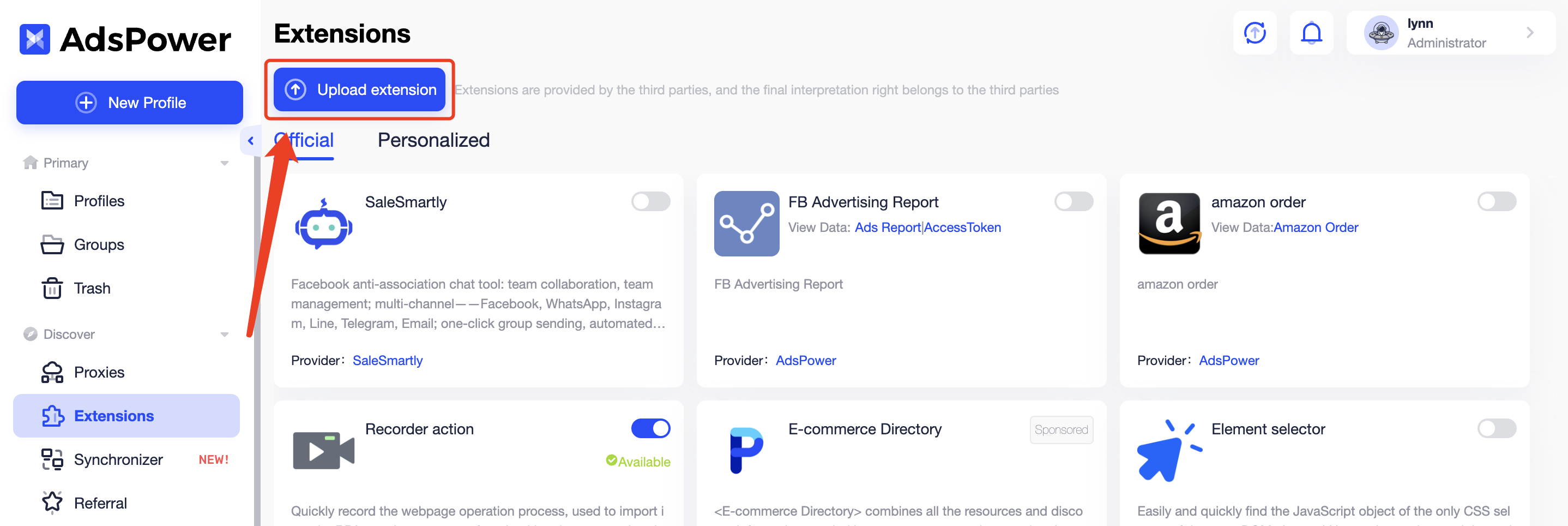Image resolution: width=1568 pixels, height=526 pixels.
Task: Open the Trash section
Action: pos(92,288)
